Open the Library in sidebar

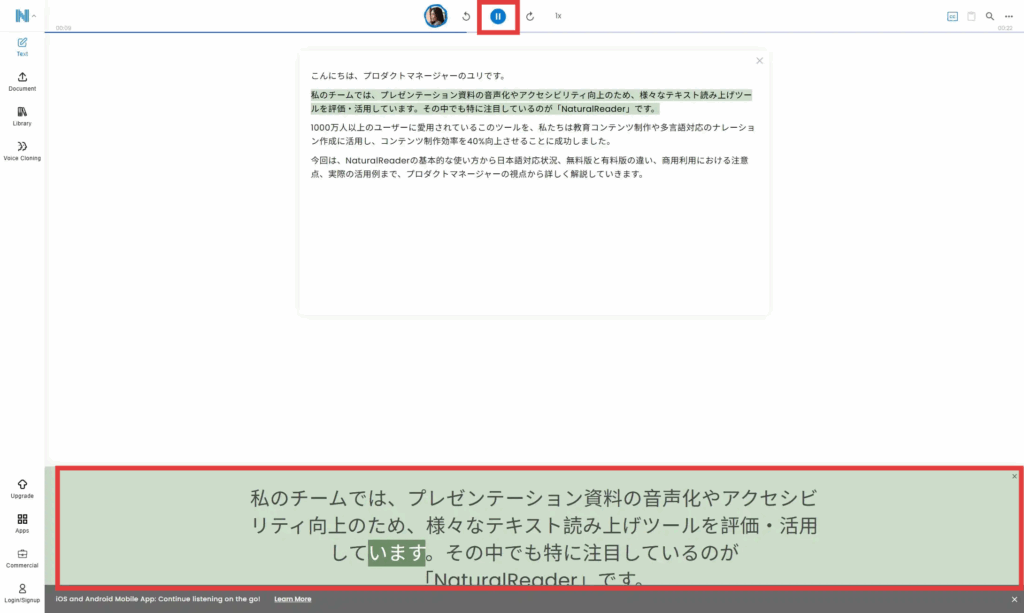pos(22,116)
